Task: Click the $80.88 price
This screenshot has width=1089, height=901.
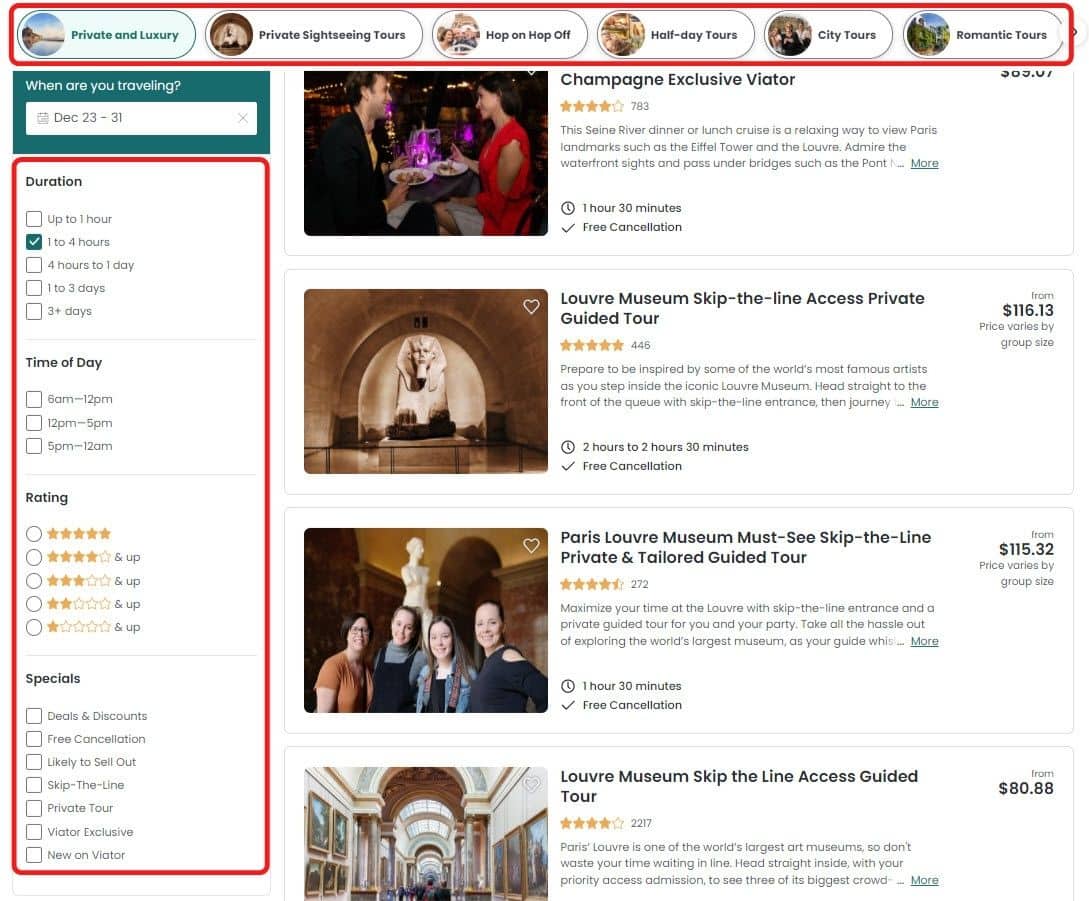Action: point(1026,788)
